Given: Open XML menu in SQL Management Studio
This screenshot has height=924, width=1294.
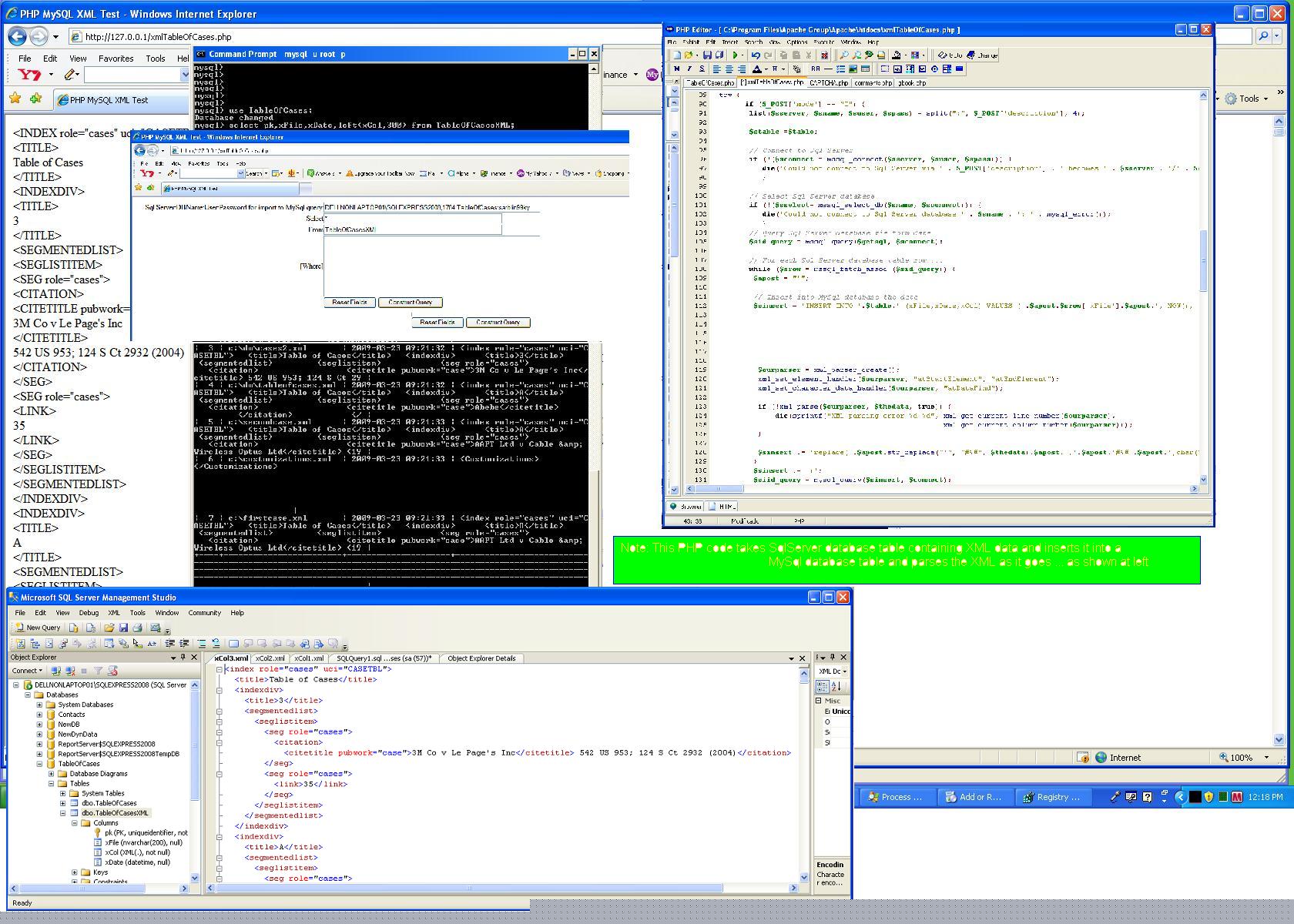Looking at the screenshot, I should pyautogui.click(x=113, y=613).
